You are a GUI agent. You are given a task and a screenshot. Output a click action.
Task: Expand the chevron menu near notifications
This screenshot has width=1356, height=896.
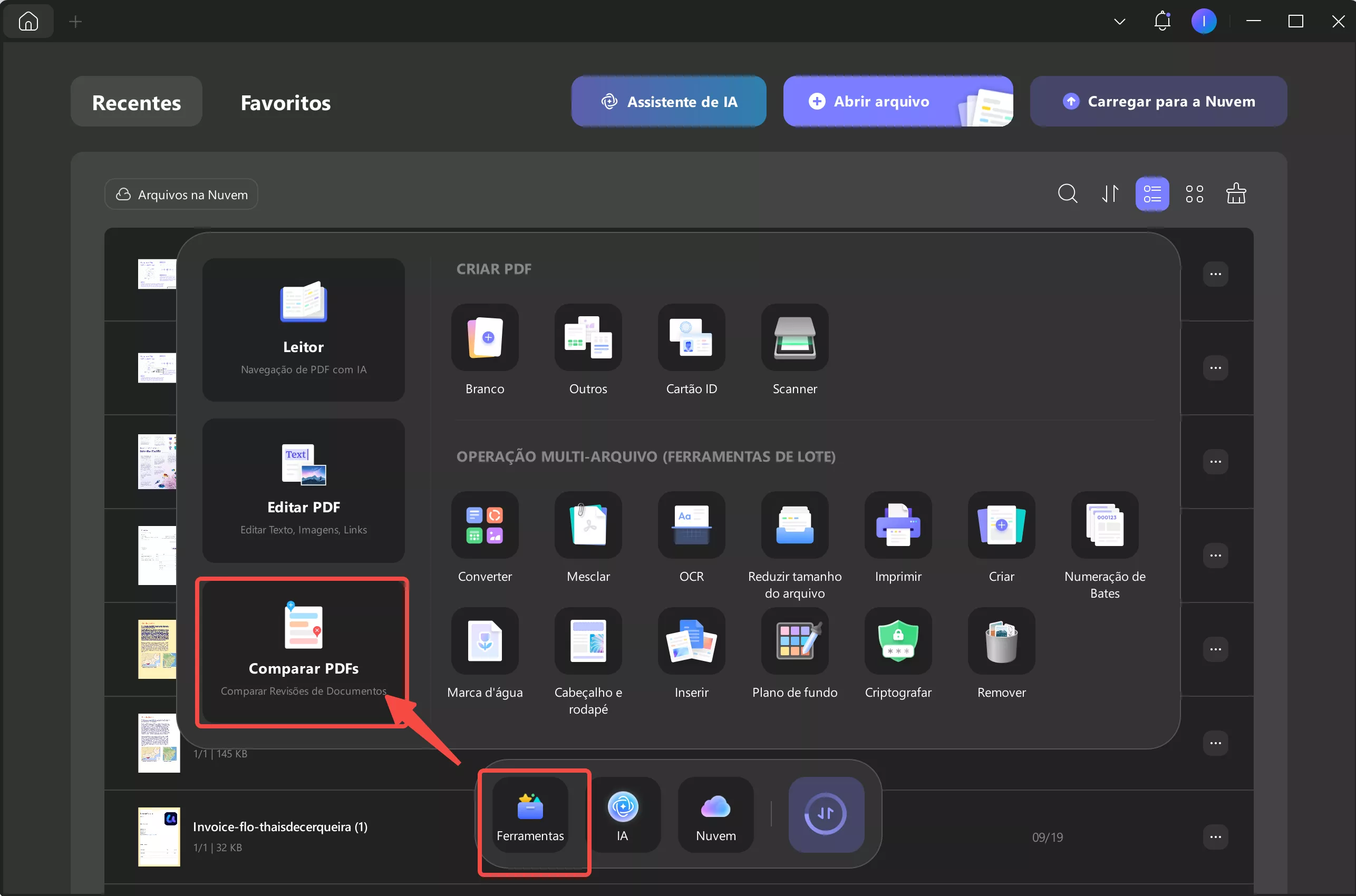click(1119, 21)
